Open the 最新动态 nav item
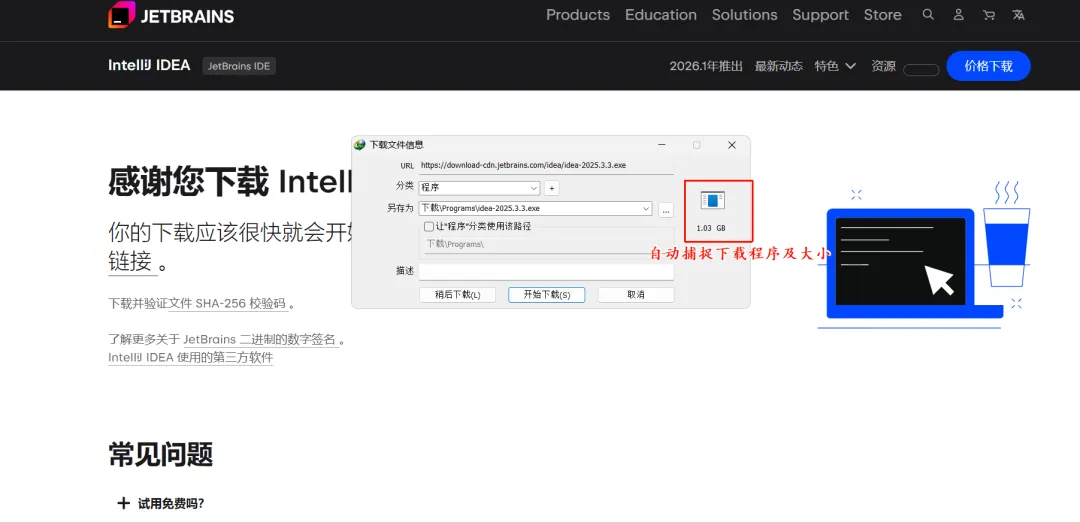This screenshot has height=522, width=1080. coord(779,66)
